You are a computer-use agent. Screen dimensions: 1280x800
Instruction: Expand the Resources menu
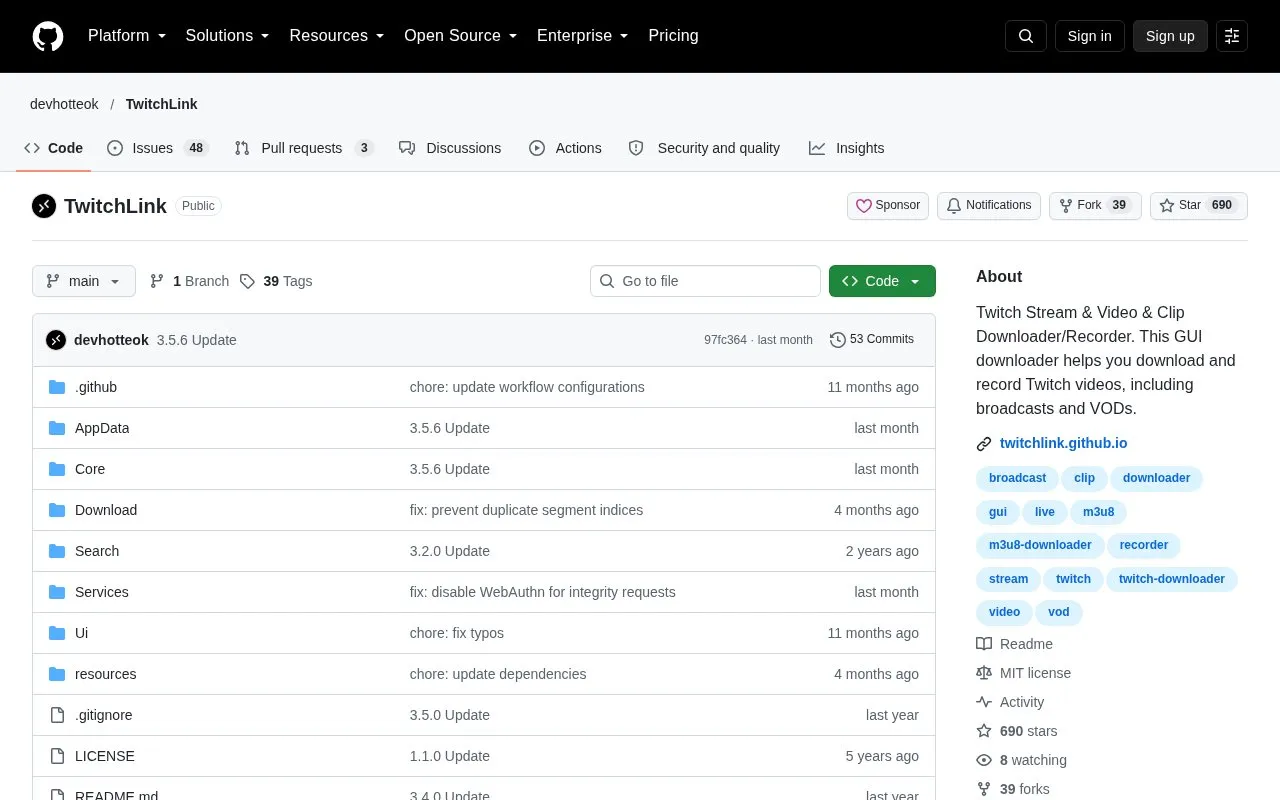[x=337, y=36]
